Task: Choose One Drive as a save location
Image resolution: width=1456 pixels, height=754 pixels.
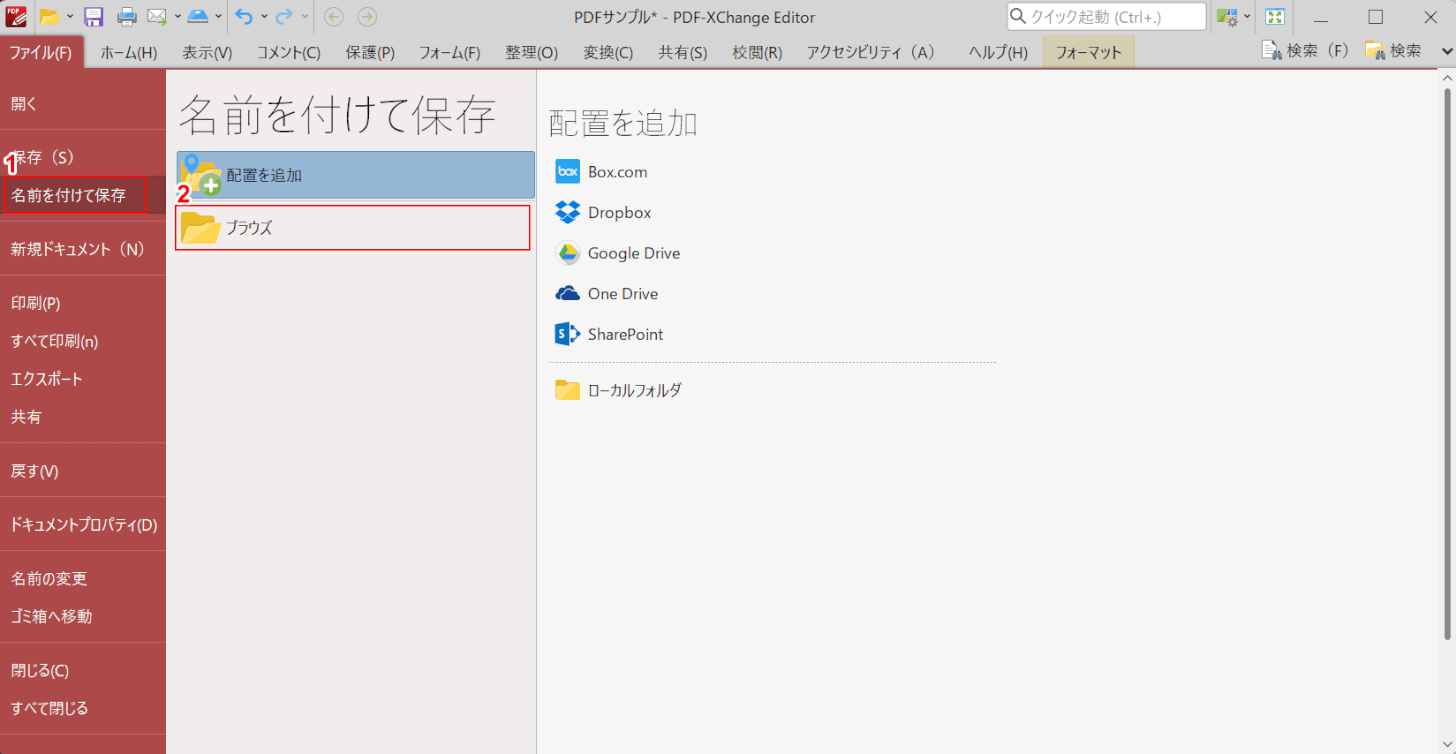Action: pos(607,294)
